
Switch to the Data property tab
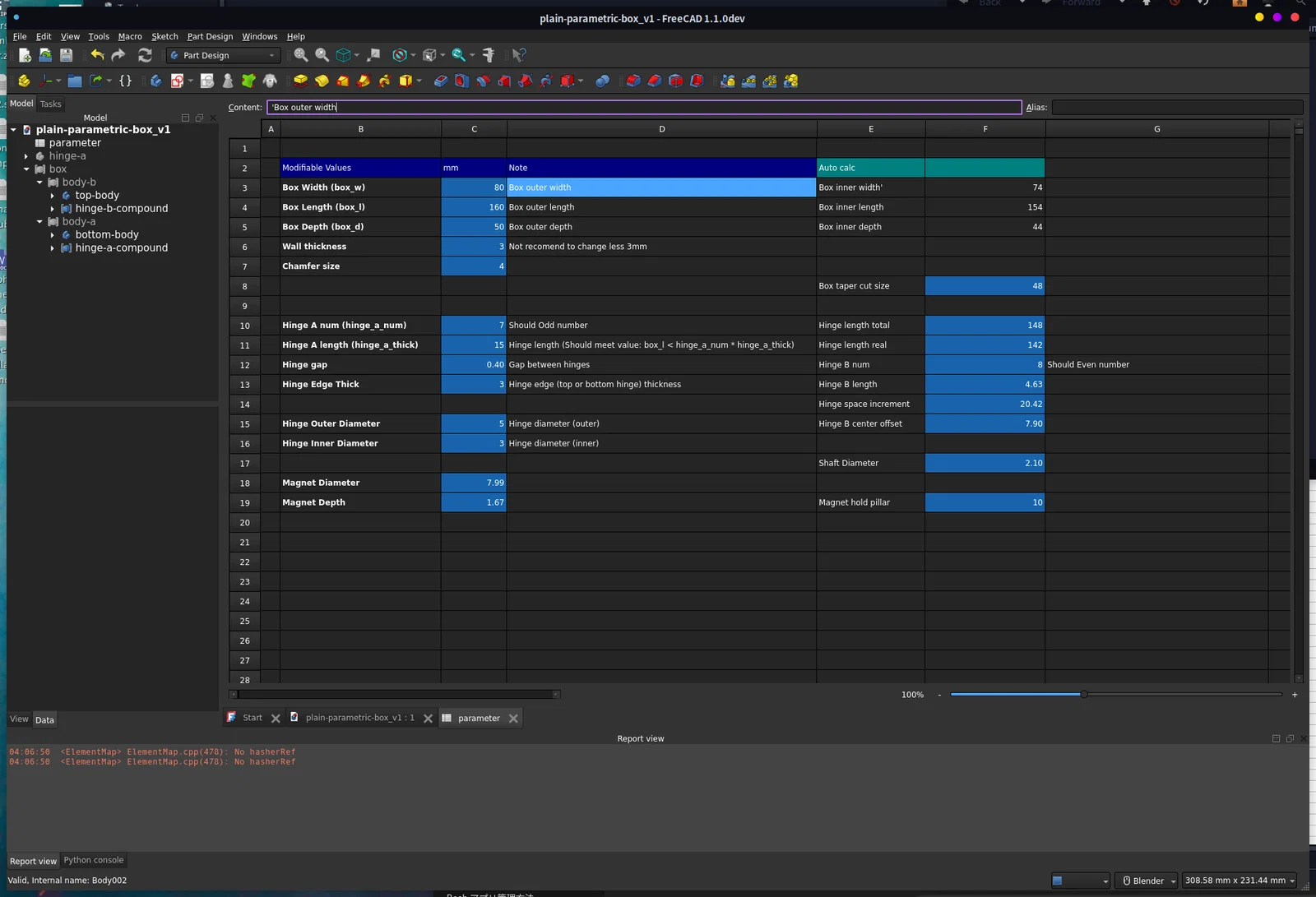pos(44,720)
